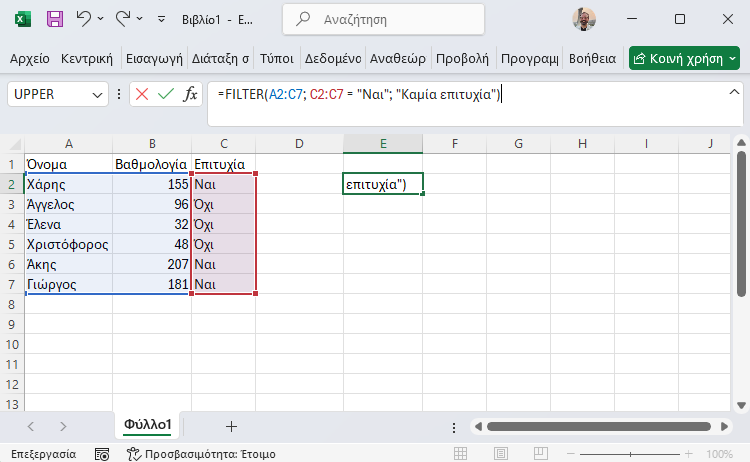The image size is (750, 462).
Task: Add a new sheet with plus button
Action: 231,426
